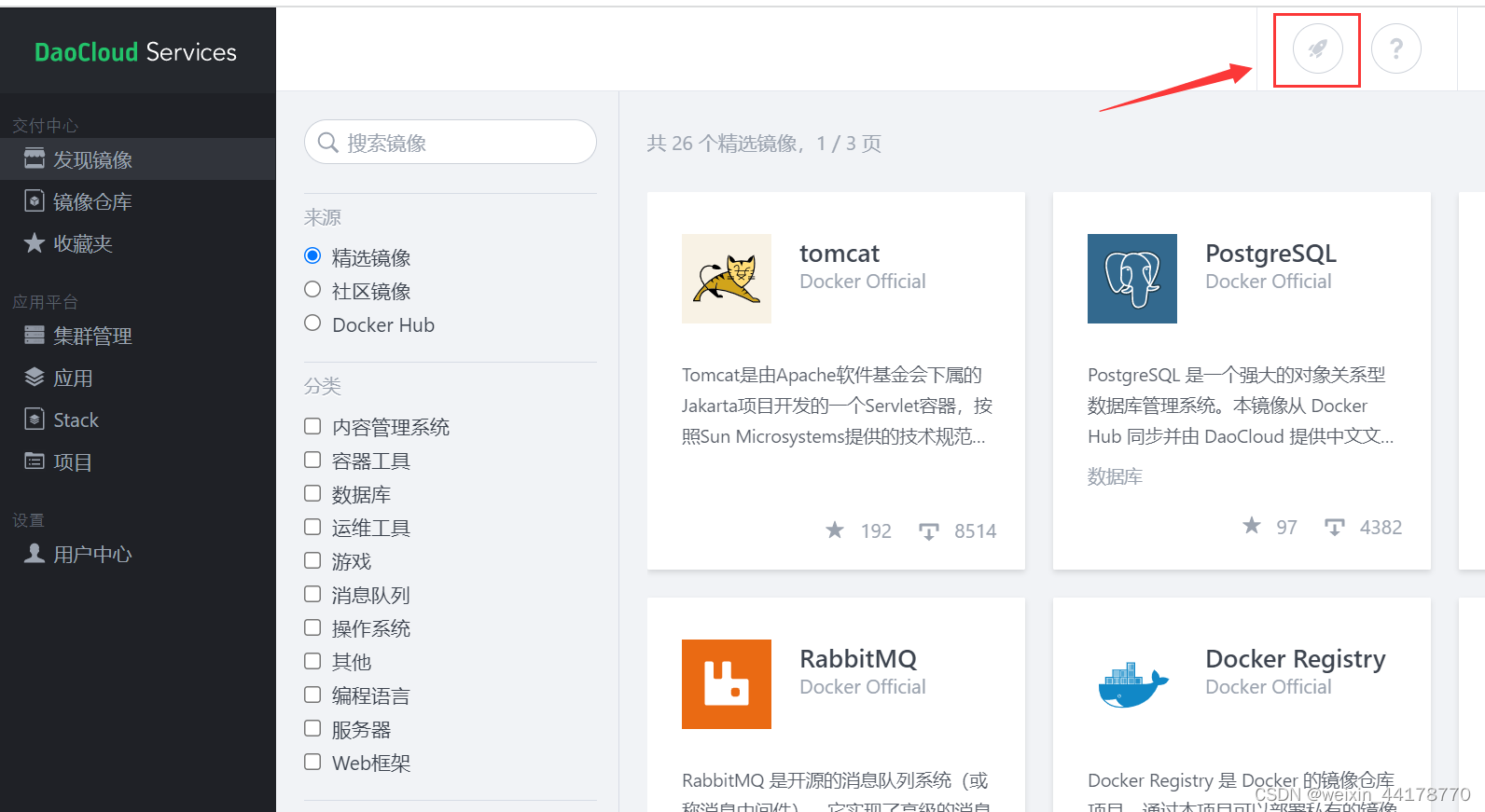Click the RabbitMQ orange logo thumbnail
Image resolution: width=1485 pixels, height=812 pixels.
pos(727,684)
